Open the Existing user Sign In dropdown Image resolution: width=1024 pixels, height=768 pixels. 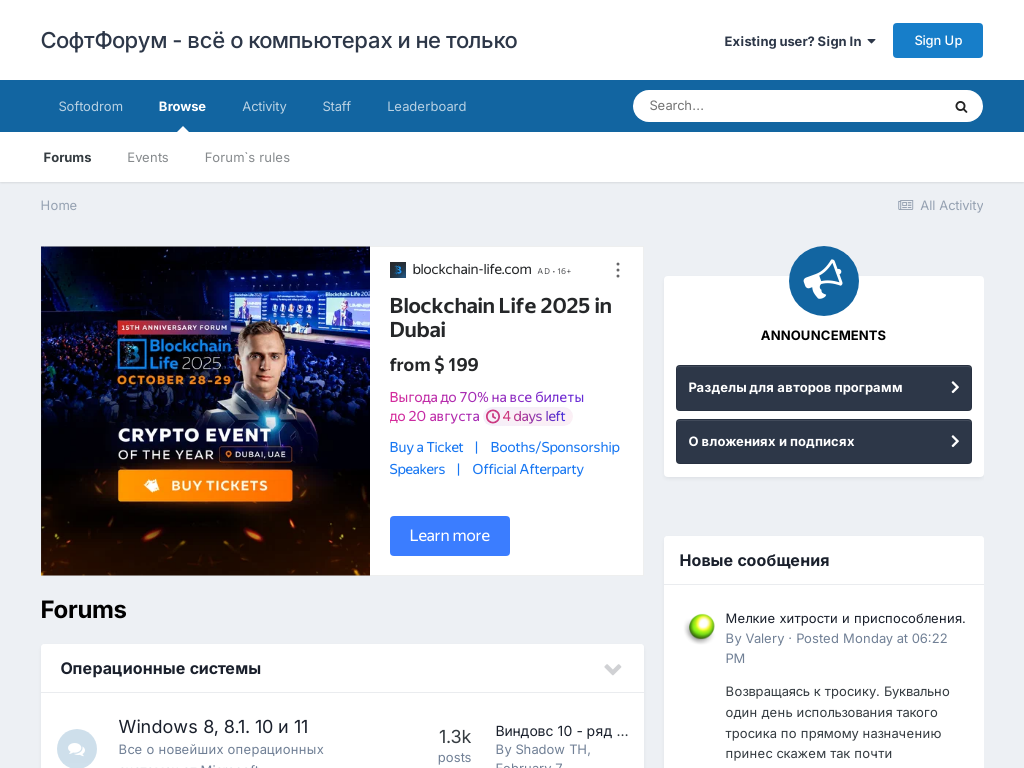pos(799,41)
